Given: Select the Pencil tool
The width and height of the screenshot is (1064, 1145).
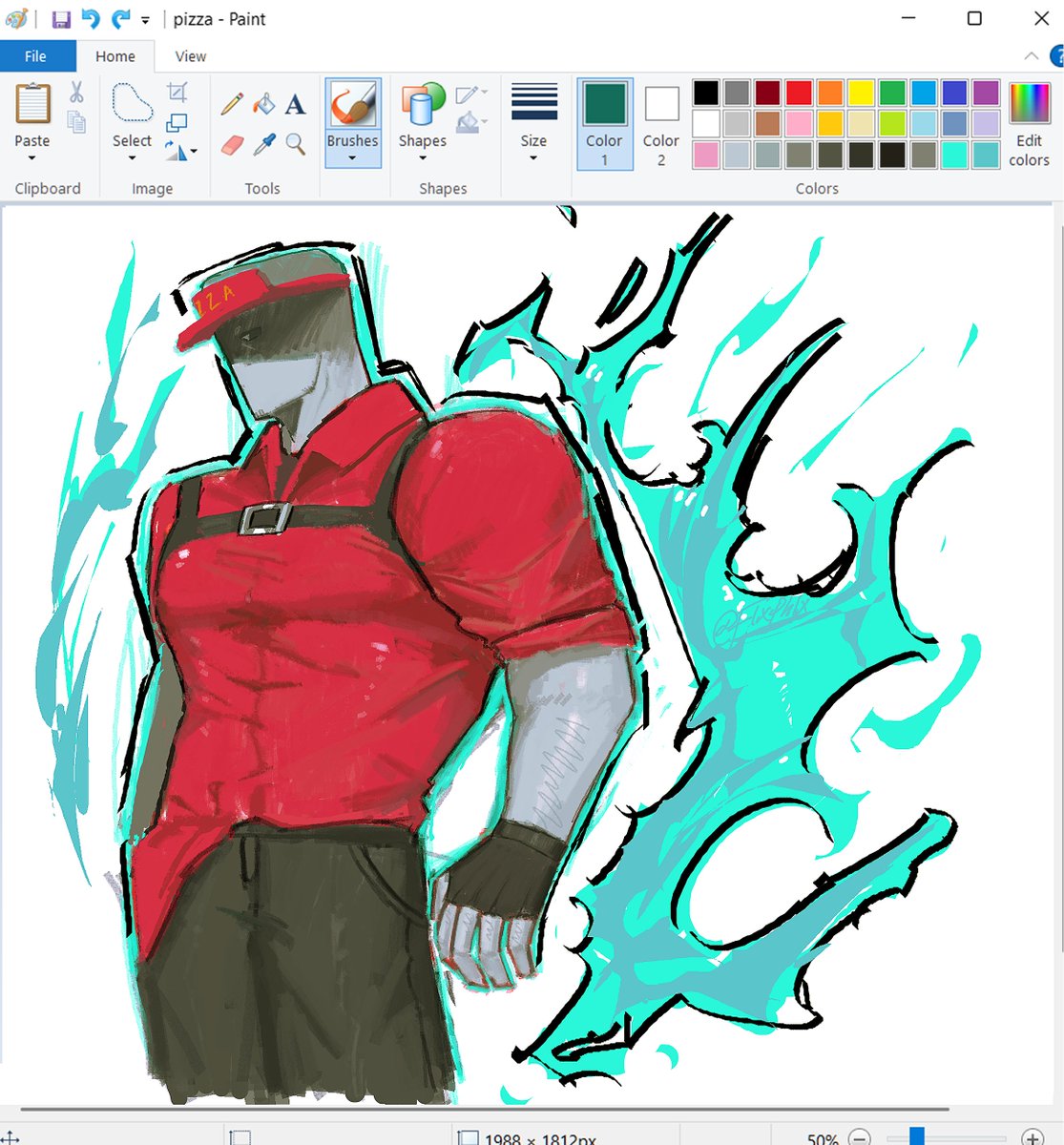Looking at the screenshot, I should (232, 103).
